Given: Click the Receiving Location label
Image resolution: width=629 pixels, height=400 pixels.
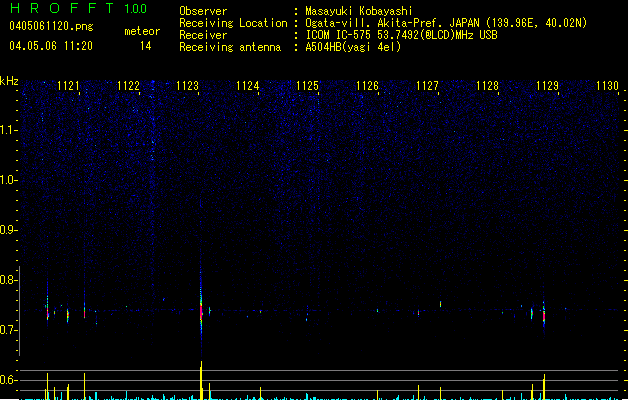Looking at the screenshot, I should tap(233, 23).
